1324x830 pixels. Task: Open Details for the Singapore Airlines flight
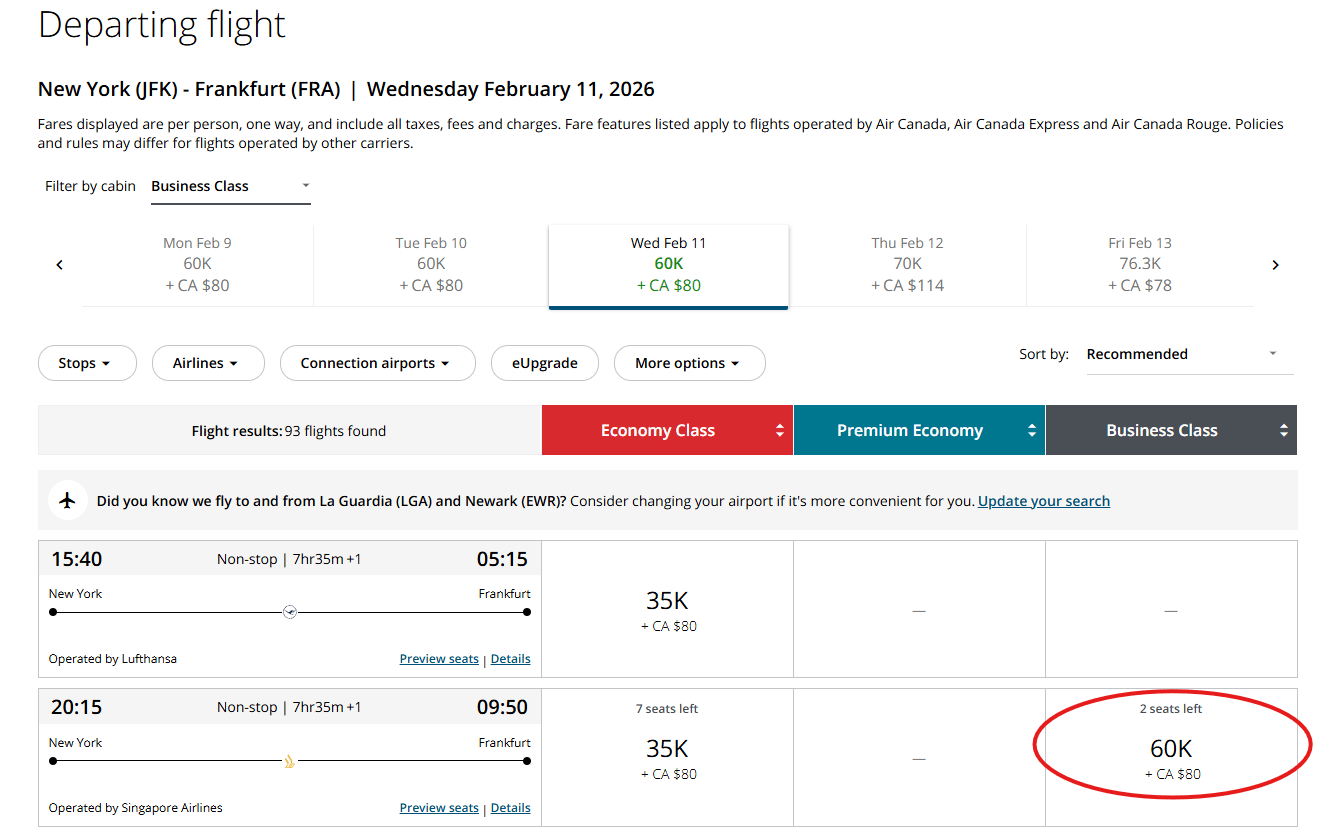pos(510,808)
